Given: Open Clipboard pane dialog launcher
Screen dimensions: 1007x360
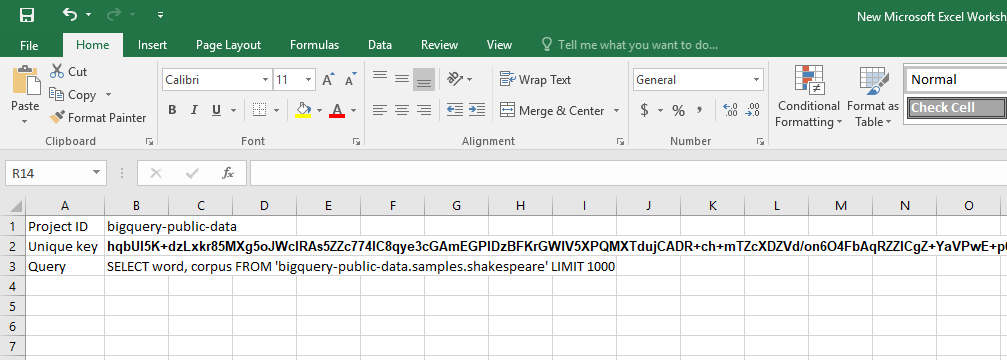Looking at the screenshot, I should point(150,141).
